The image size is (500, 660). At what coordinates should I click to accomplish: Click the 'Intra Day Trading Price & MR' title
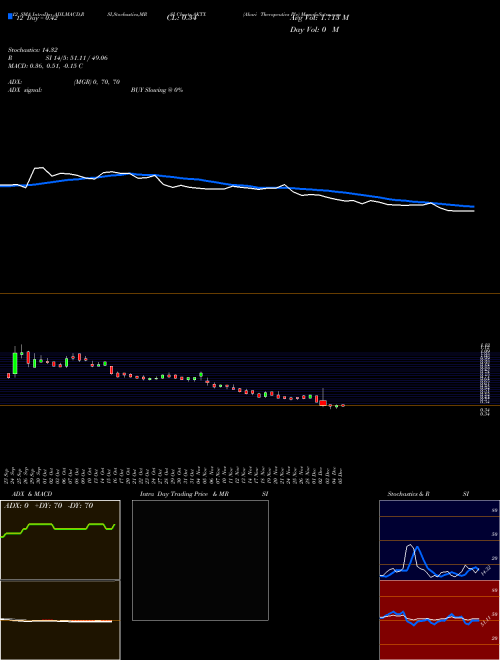point(184,494)
